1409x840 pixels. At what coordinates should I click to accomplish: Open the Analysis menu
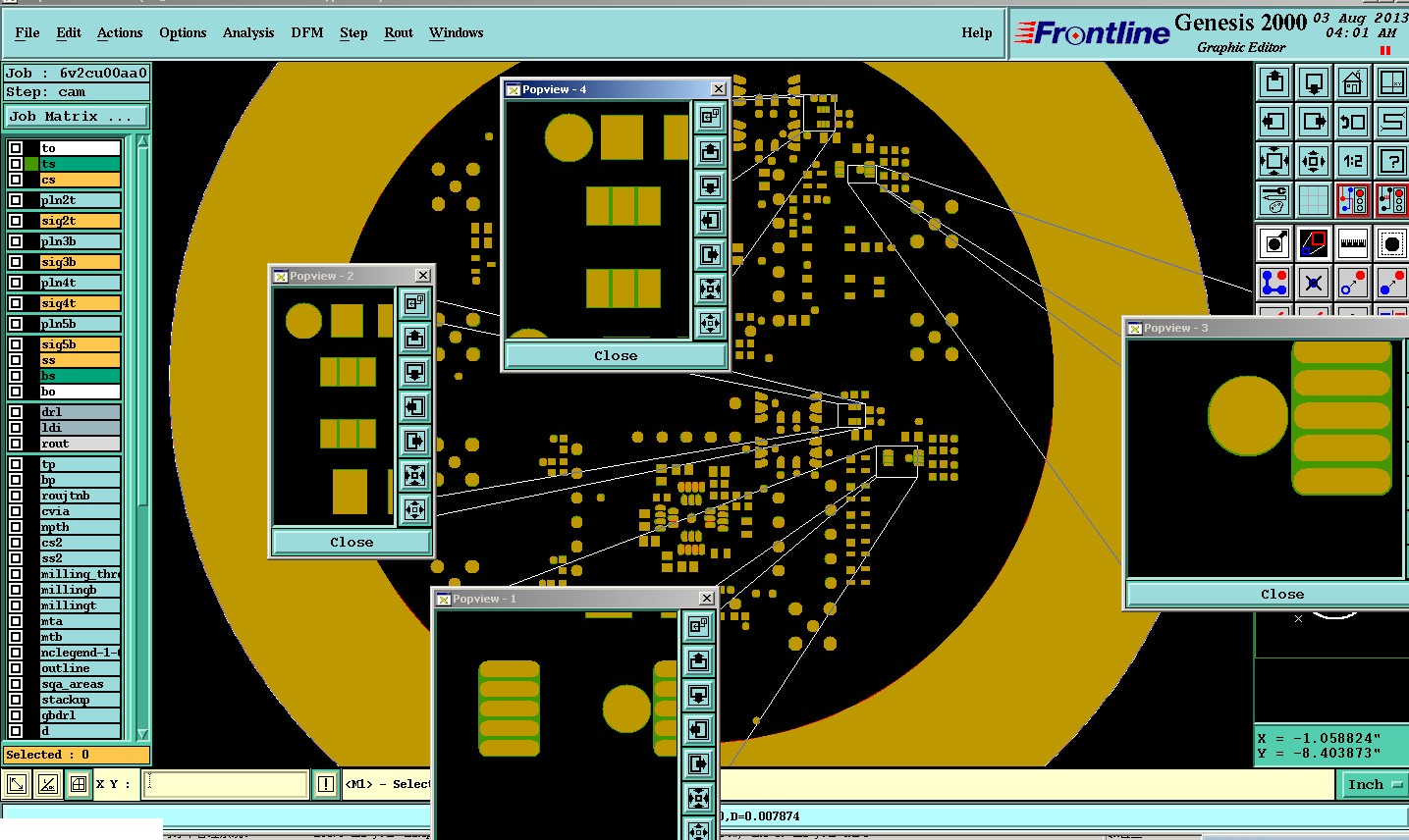tap(248, 32)
